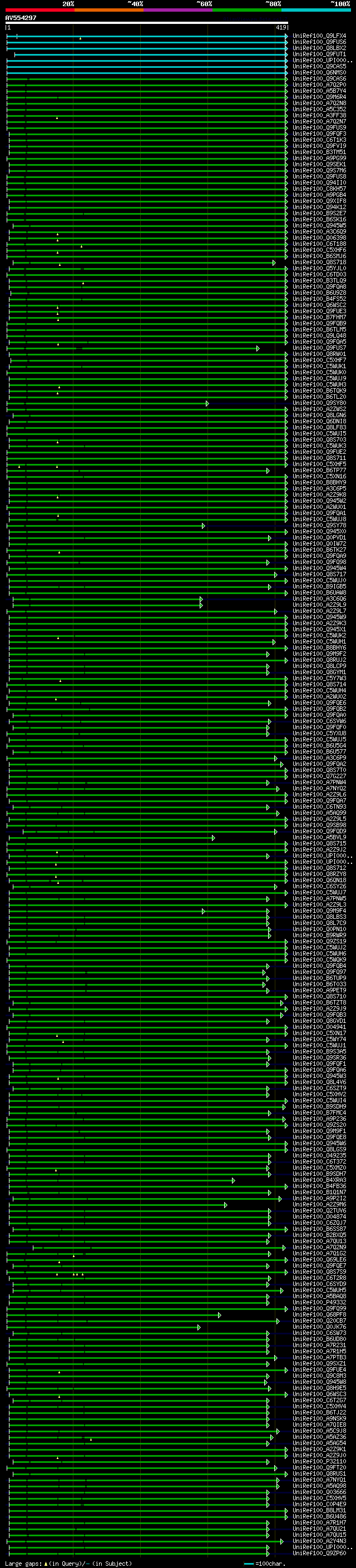The height and width of the screenshot is (1568, 356).
Task: Click the red ~20% identity legend segment
Action: (40, 10)
